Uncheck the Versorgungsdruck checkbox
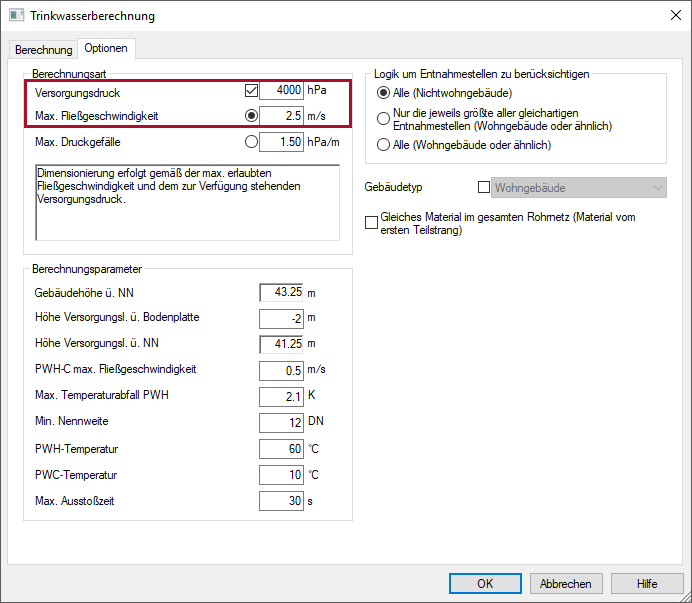Screen dimensions: 692x603 coord(251,90)
